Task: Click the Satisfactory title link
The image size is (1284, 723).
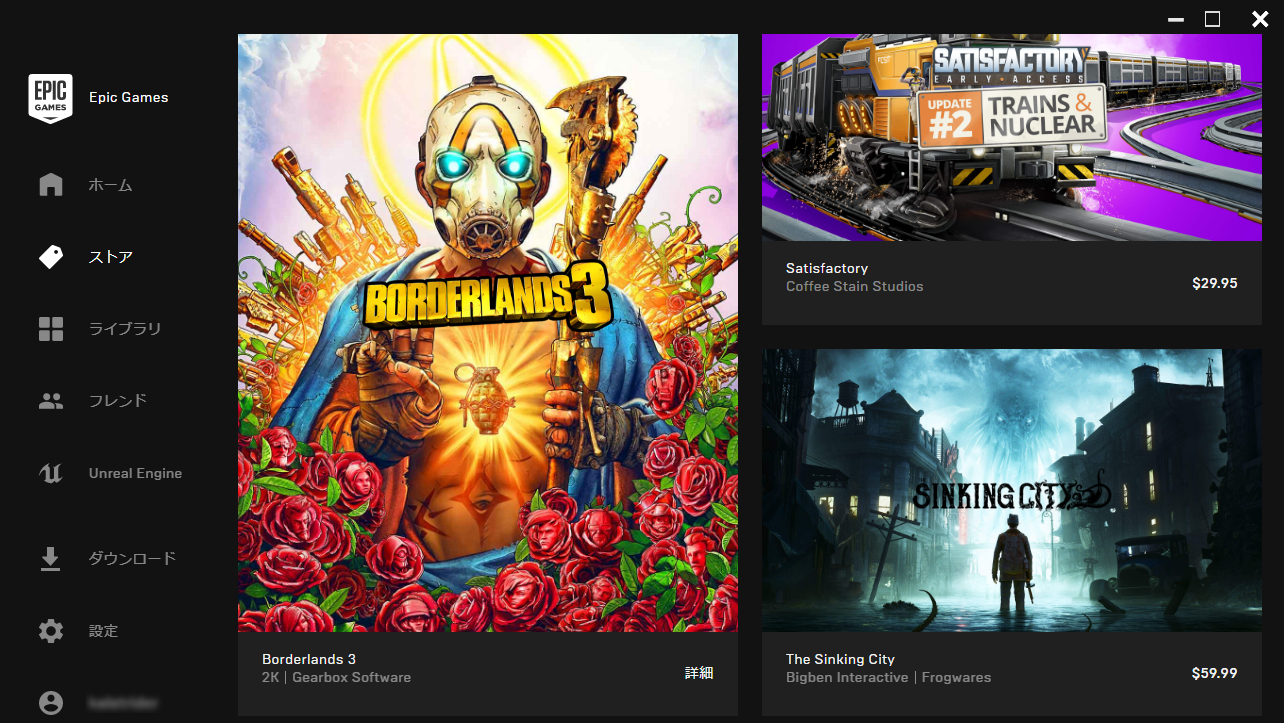Action: (827, 268)
